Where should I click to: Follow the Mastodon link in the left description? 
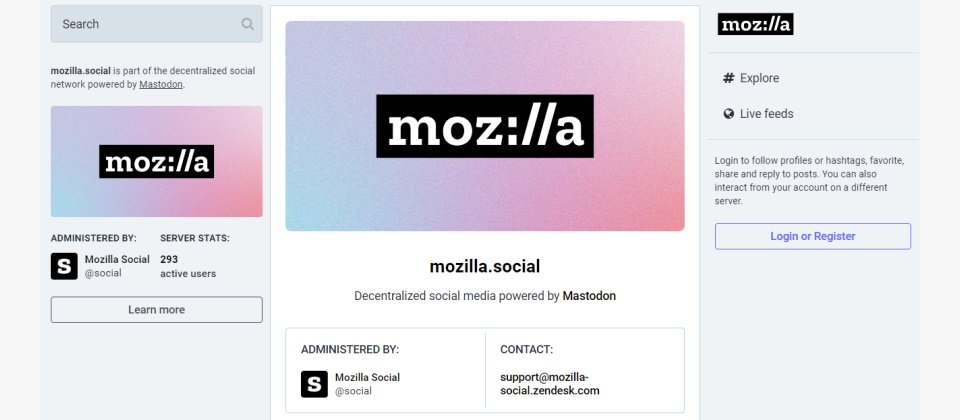[161, 84]
